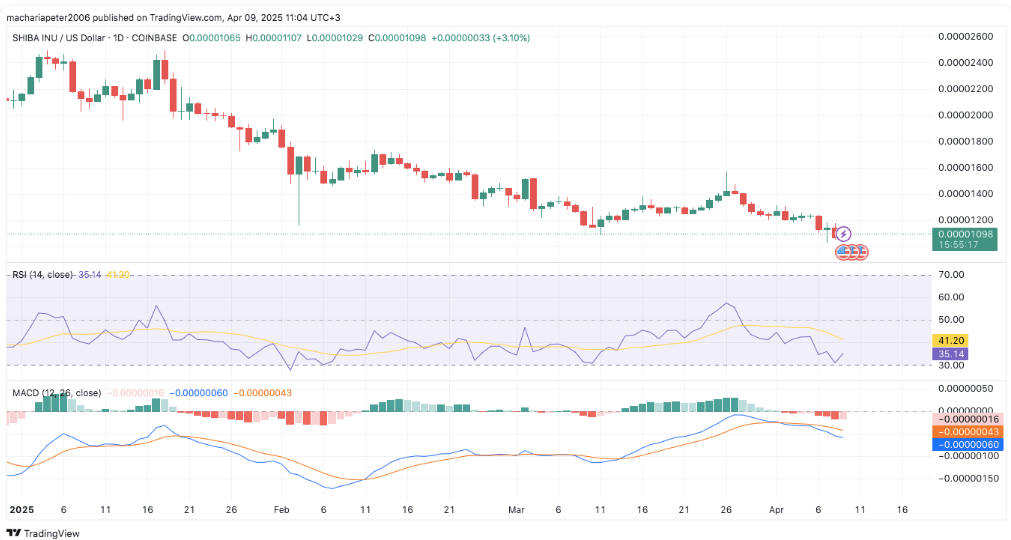This screenshot has width=1011, height=540.
Task: Click the yellow RSI average value 41.20
Action: point(948,340)
